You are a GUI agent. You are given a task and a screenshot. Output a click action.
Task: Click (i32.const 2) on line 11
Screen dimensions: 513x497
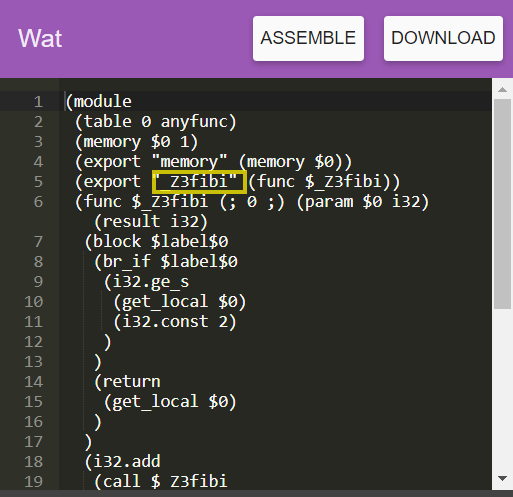click(x=175, y=322)
